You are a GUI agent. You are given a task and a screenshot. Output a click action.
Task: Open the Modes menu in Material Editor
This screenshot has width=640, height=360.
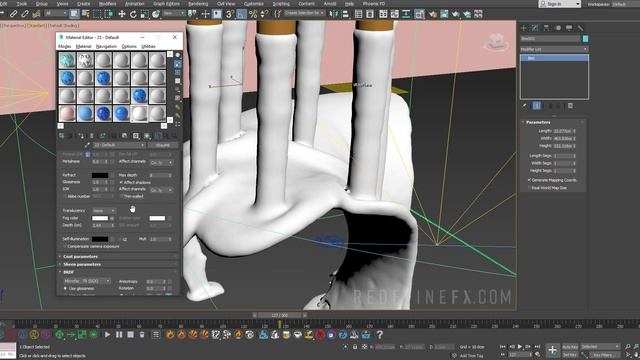[x=64, y=46]
